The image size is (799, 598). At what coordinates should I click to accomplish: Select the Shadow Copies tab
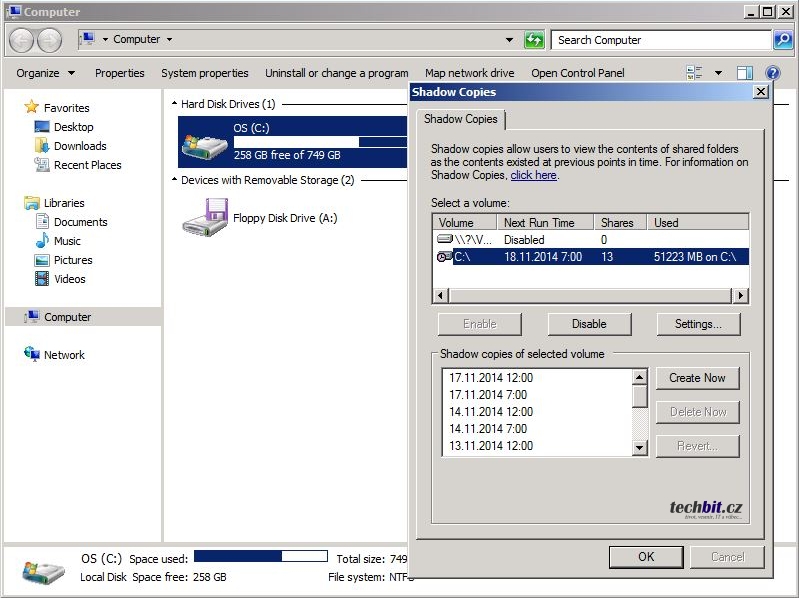pos(461,119)
